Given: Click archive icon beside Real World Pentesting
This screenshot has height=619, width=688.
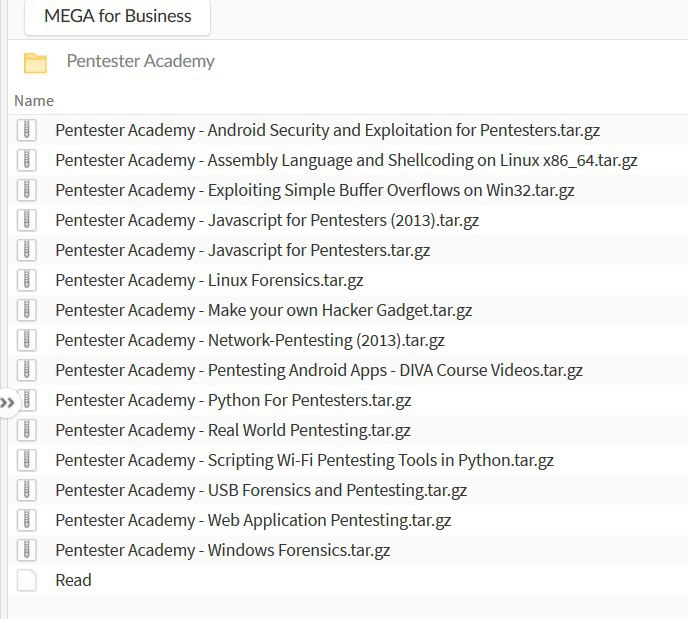Looking at the screenshot, I should coord(27,430).
